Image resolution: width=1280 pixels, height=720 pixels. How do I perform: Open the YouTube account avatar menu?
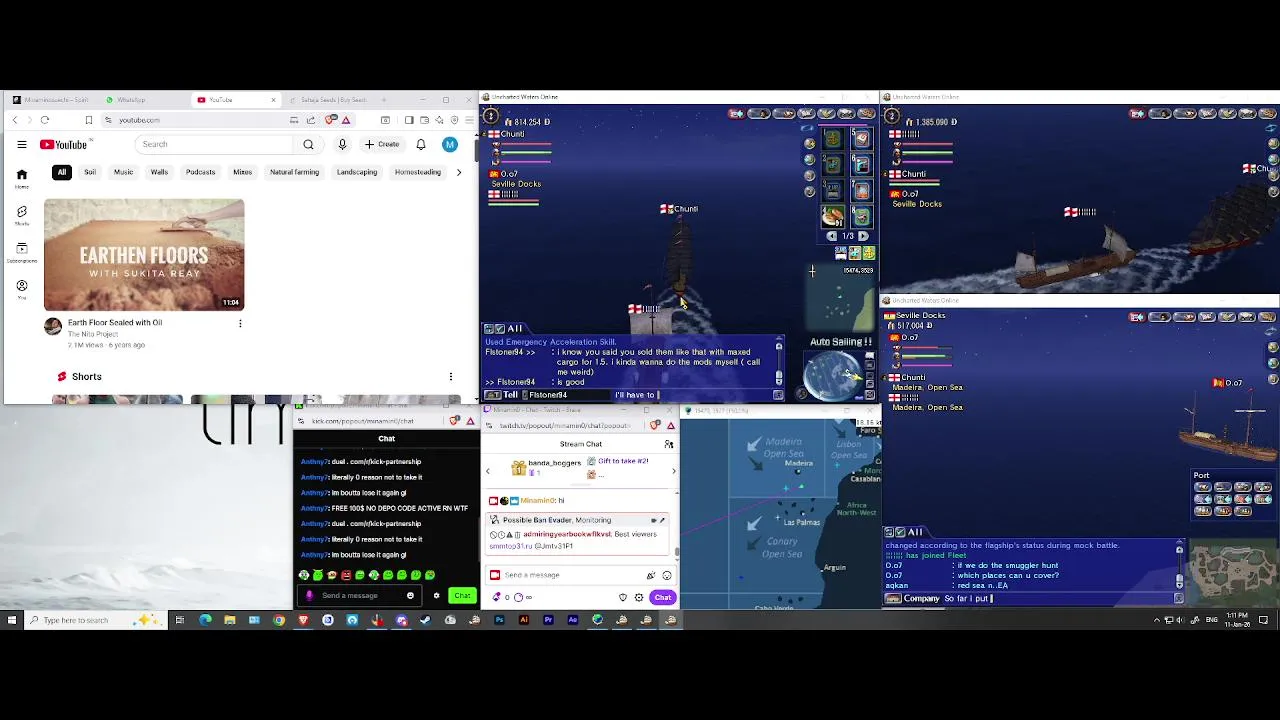[450, 144]
